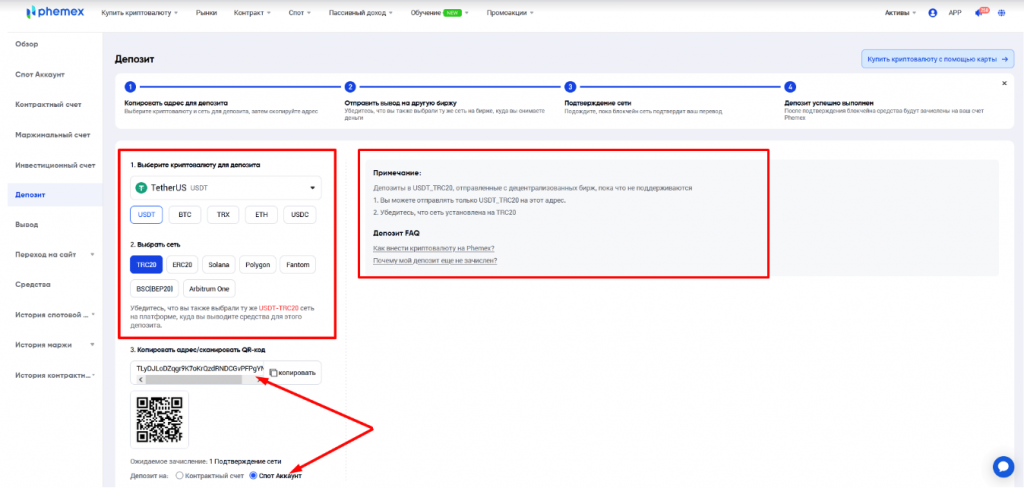Screen dimensions: 1024x488
Task: Open notifications megaphone icon
Action: point(979,13)
